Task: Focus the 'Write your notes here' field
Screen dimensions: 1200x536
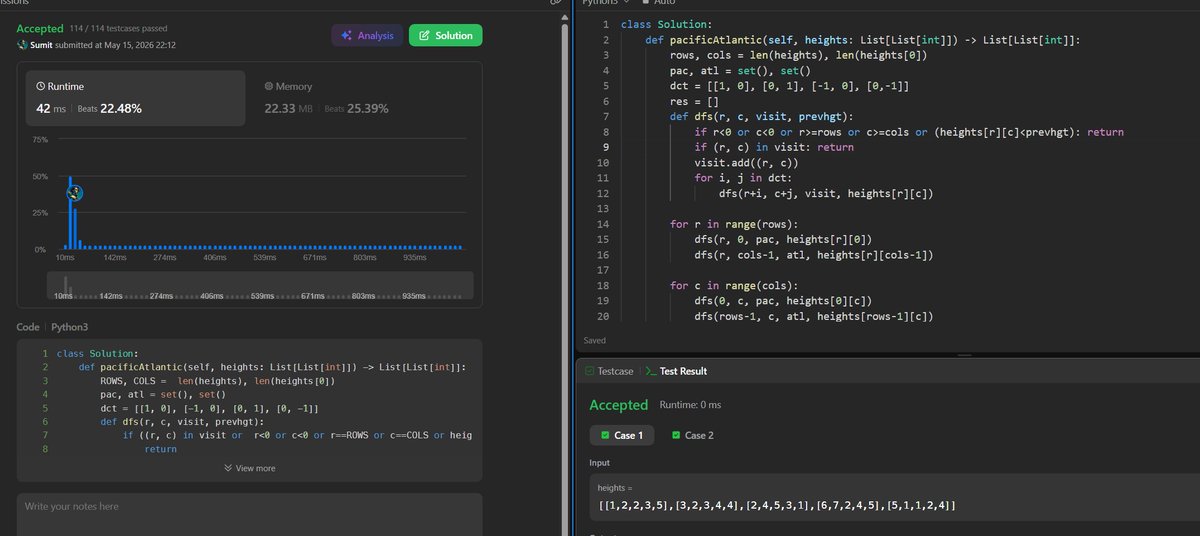Action: tap(250, 514)
